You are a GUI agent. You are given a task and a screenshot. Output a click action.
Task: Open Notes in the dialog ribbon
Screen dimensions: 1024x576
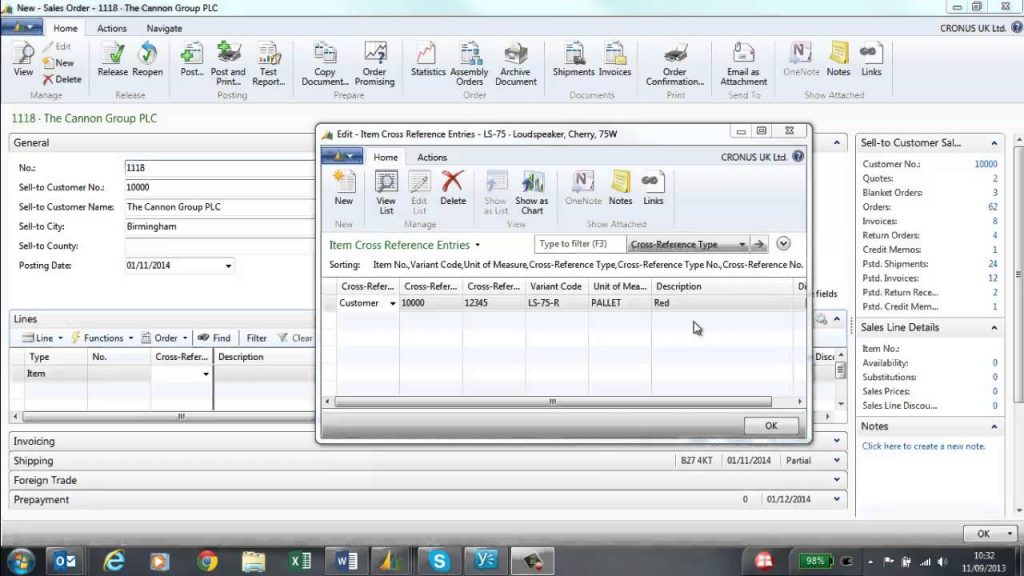pyautogui.click(x=620, y=188)
